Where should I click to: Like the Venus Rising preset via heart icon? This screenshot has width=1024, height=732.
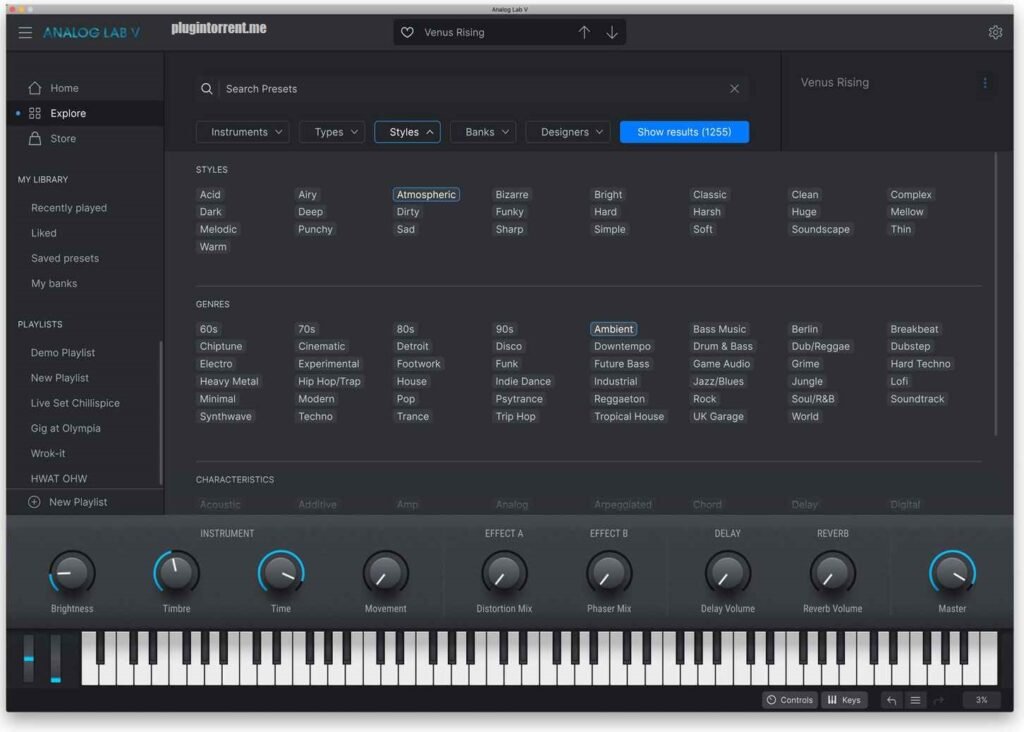click(407, 33)
